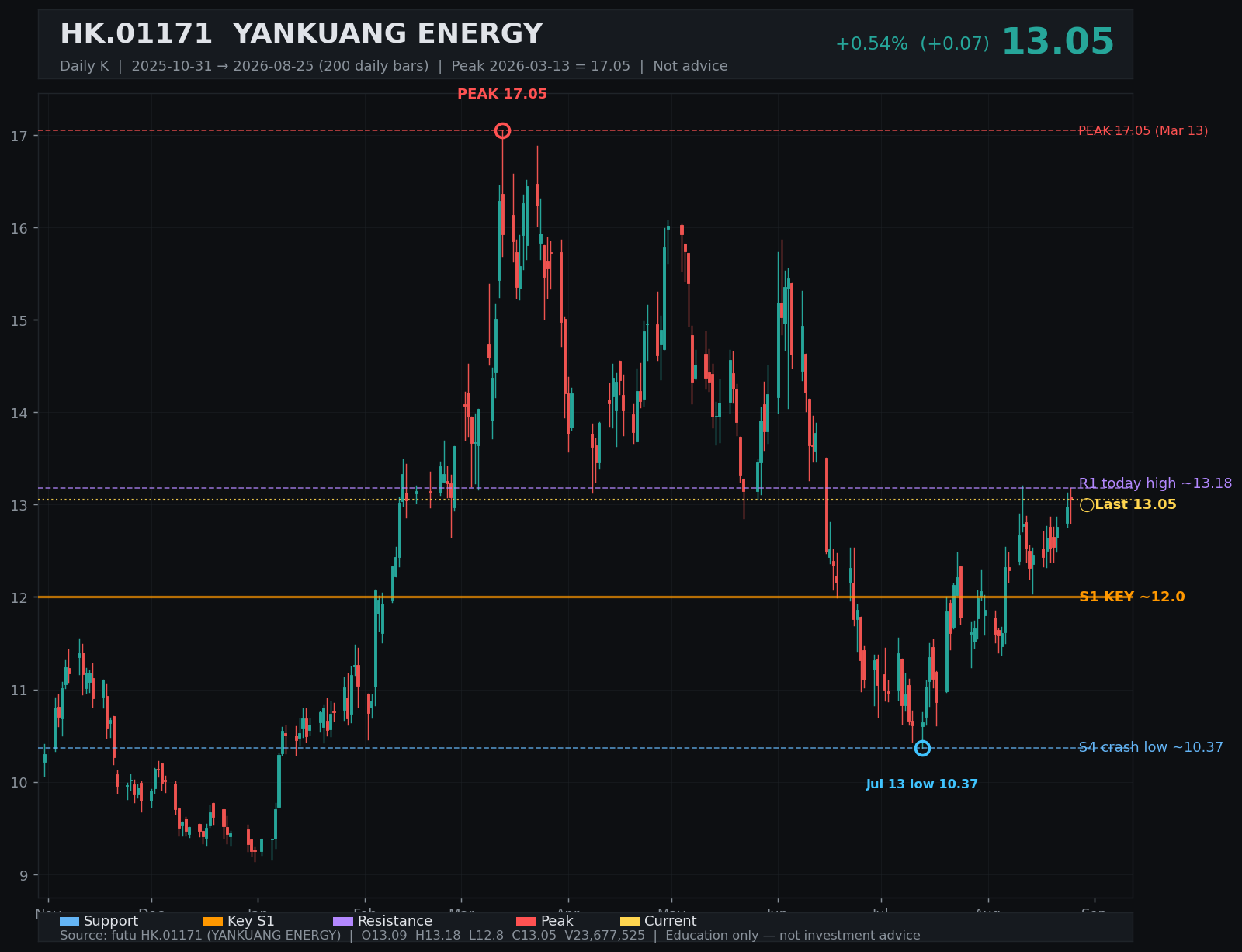Click the 12 tick on the price axis
The height and width of the screenshot is (952, 1242).
pos(19,597)
